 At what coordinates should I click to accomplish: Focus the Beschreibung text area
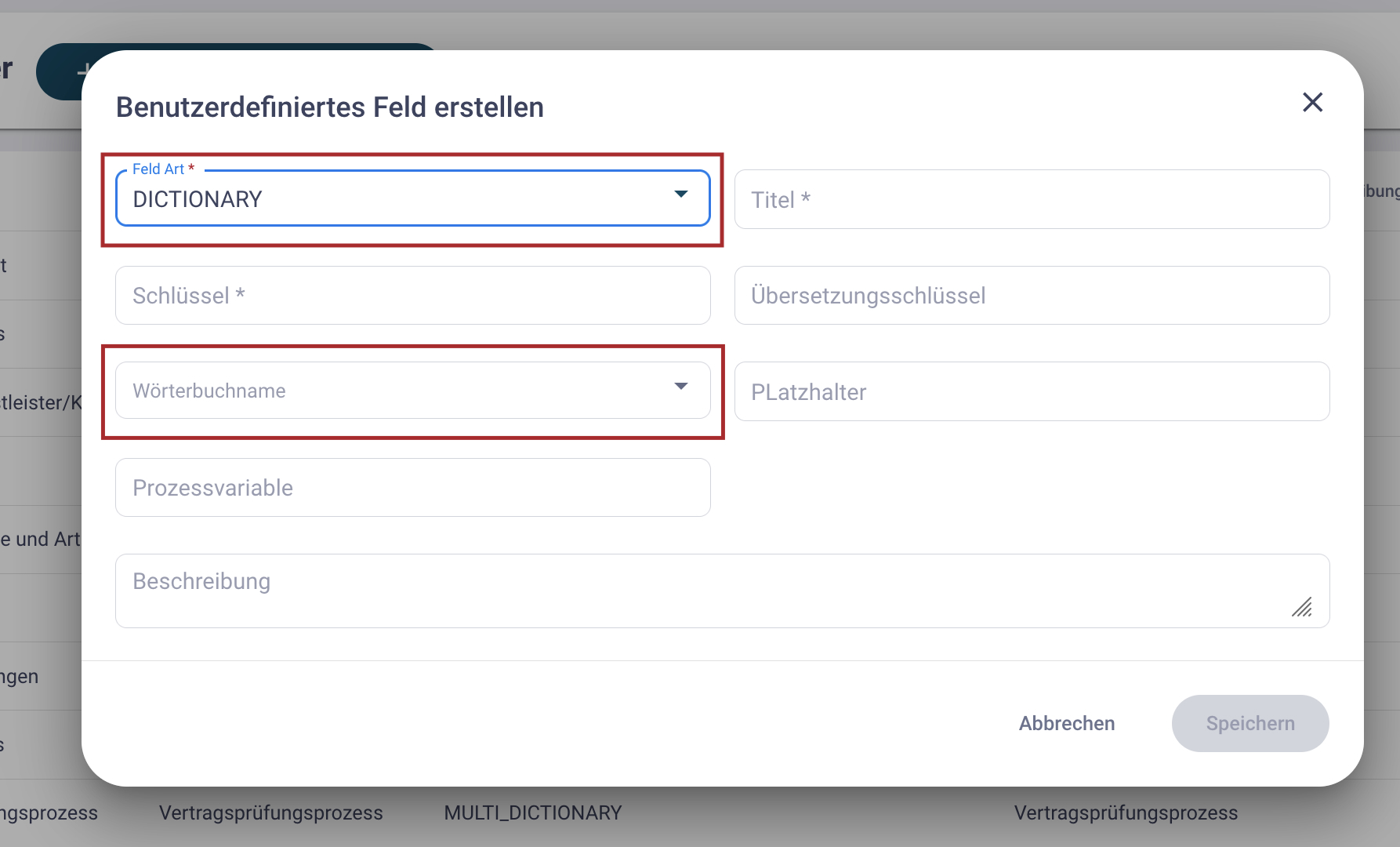[x=722, y=591]
